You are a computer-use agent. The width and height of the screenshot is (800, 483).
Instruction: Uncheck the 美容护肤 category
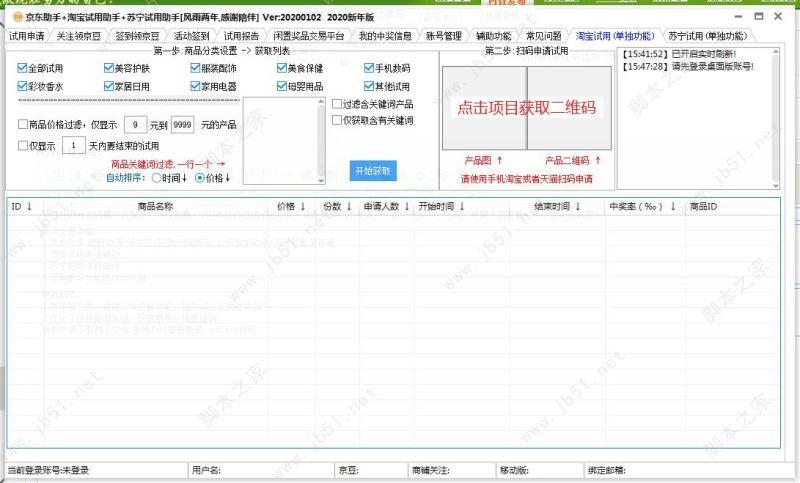108,68
